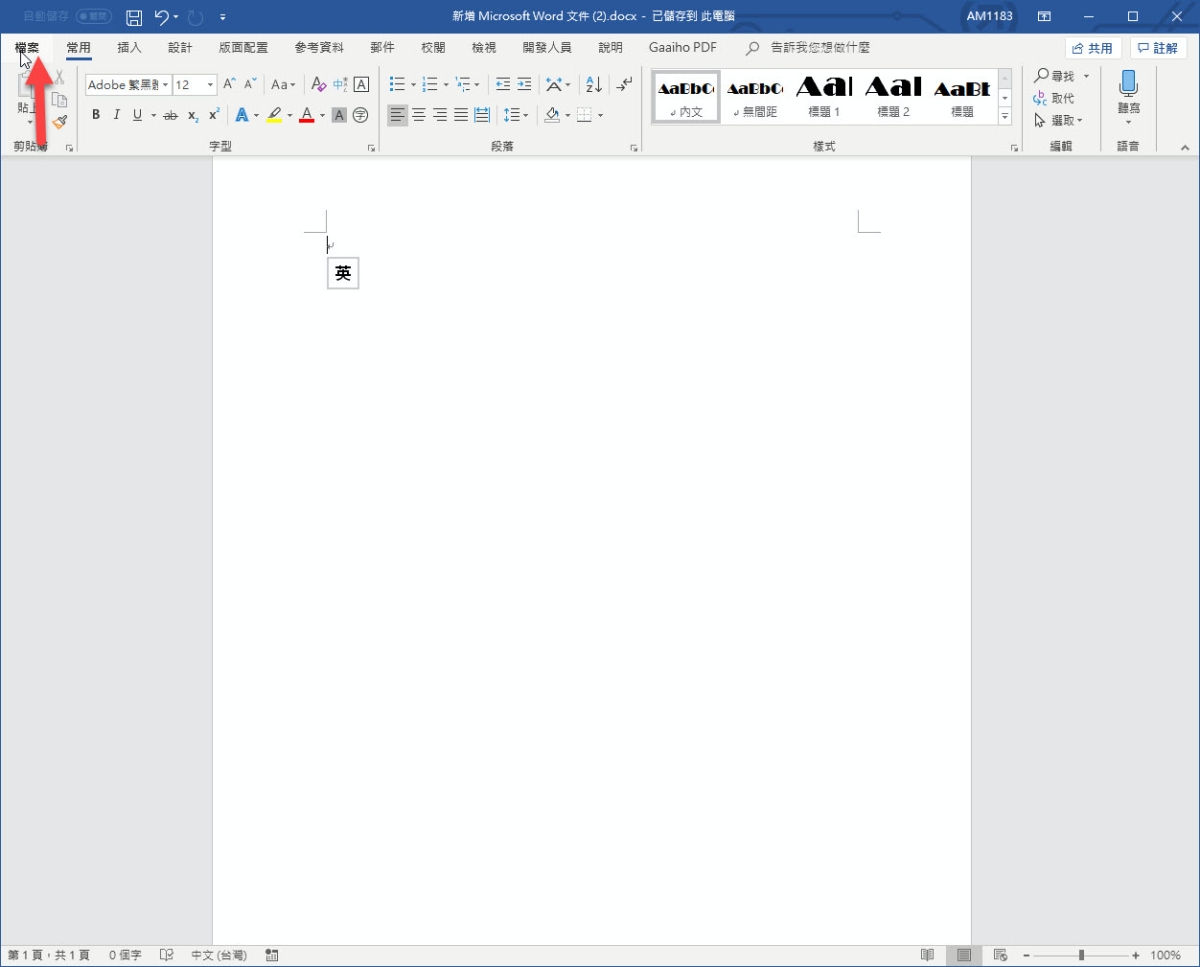This screenshot has width=1200, height=967.
Task: Switch to Print Layout view in status bar
Action: [x=964, y=955]
